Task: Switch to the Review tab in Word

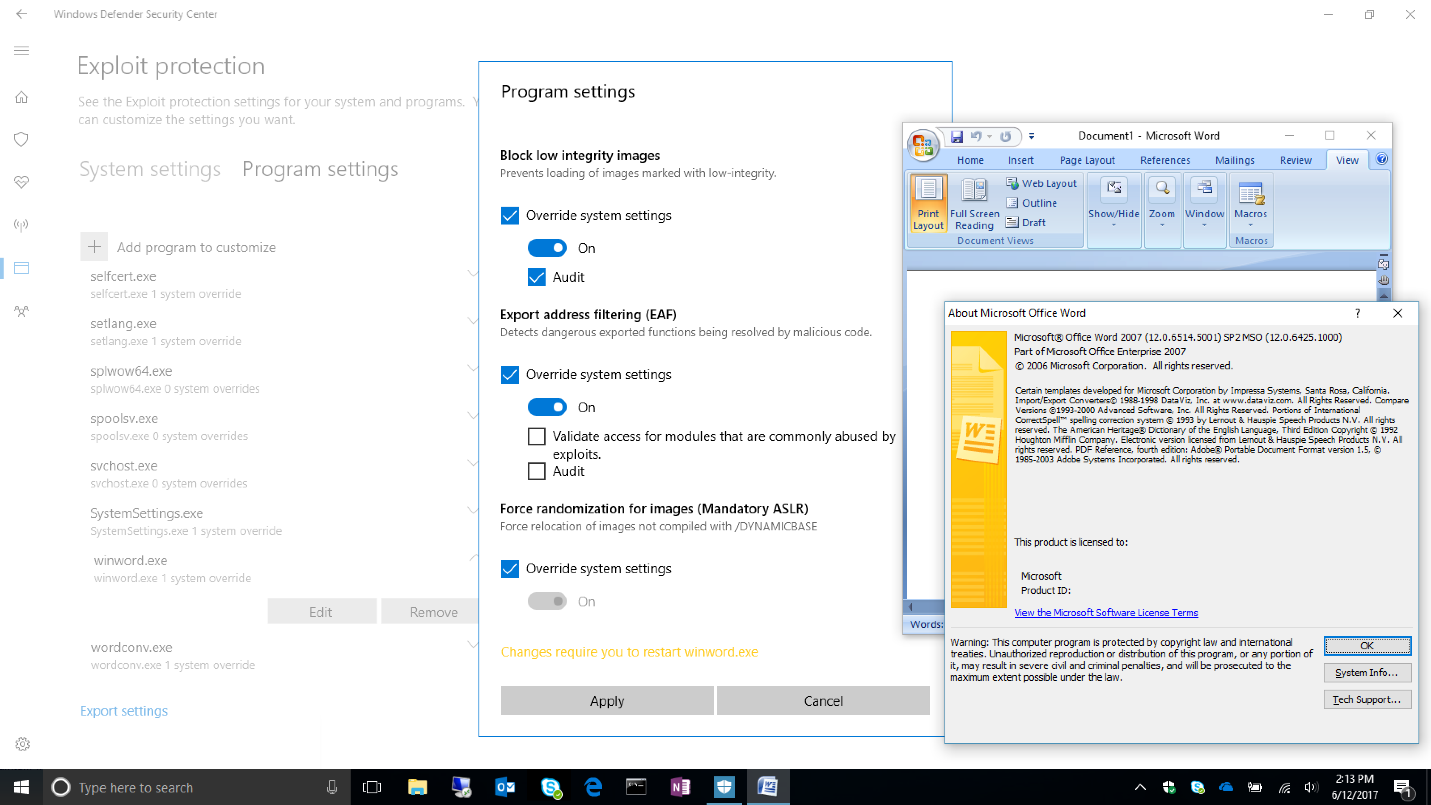Action: coord(1295,159)
